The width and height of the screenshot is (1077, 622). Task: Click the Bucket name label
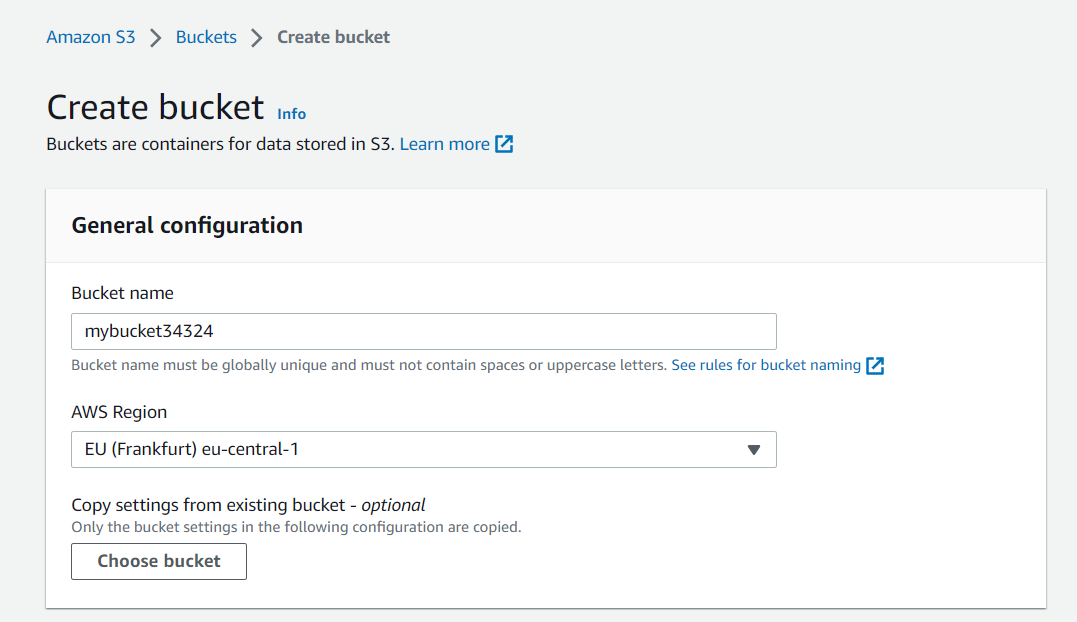click(x=122, y=293)
